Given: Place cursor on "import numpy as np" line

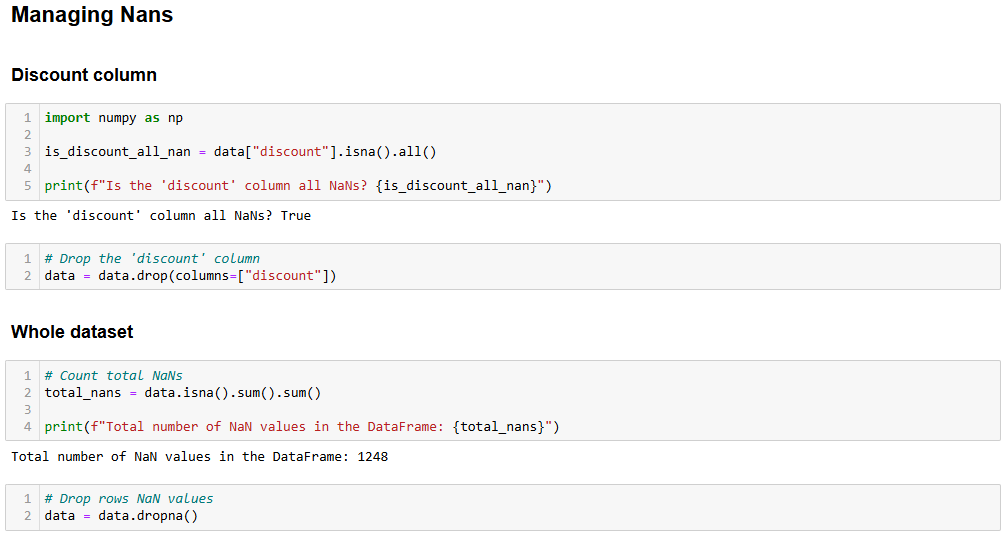Looking at the screenshot, I should (x=113, y=118).
